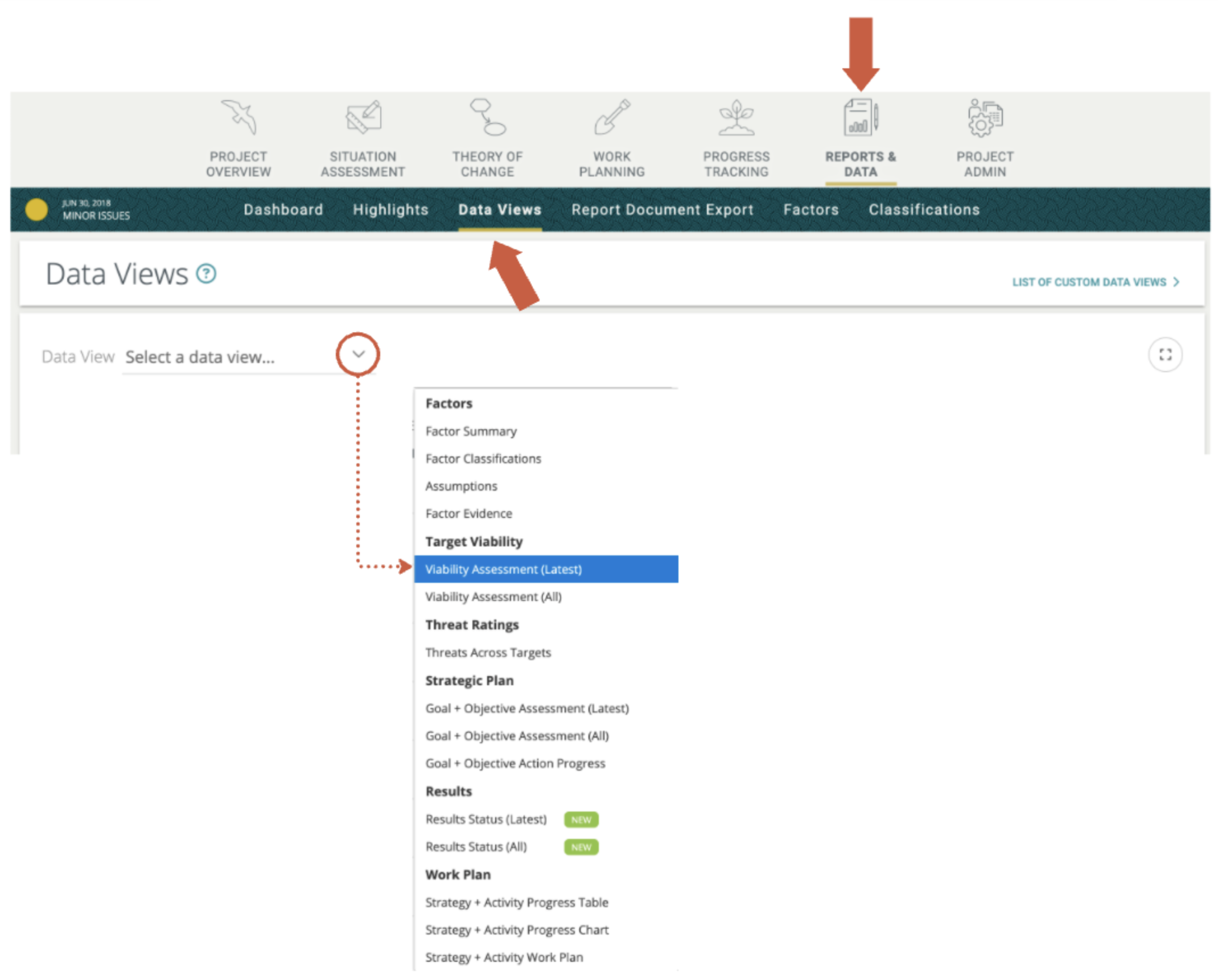This screenshot has width=1218, height=980.
Task: Choose Threats Across Targets from list
Action: [488, 652]
